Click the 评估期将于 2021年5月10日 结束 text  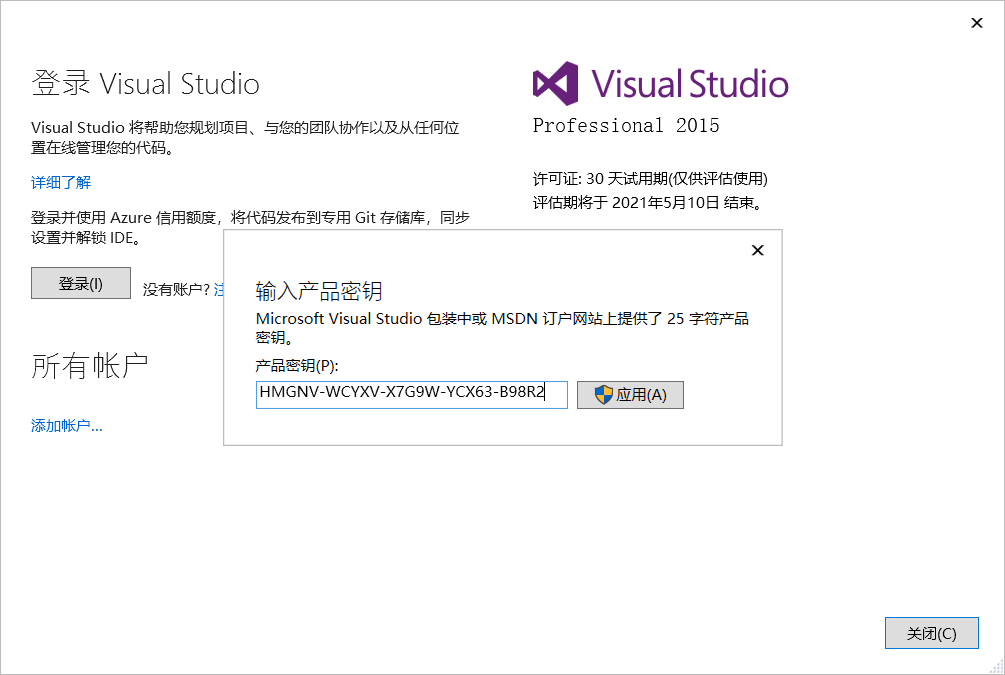(648, 203)
